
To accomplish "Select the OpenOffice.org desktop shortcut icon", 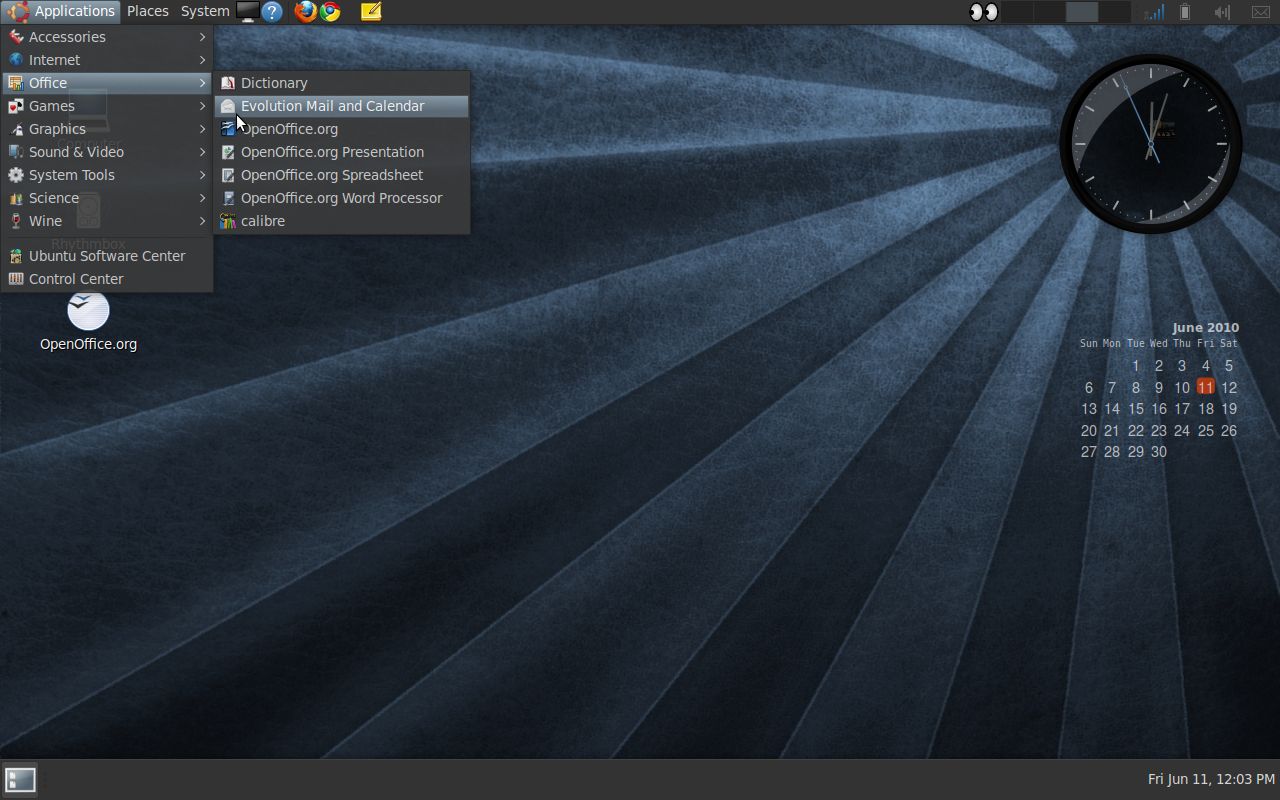I will pyautogui.click(x=88, y=322).
